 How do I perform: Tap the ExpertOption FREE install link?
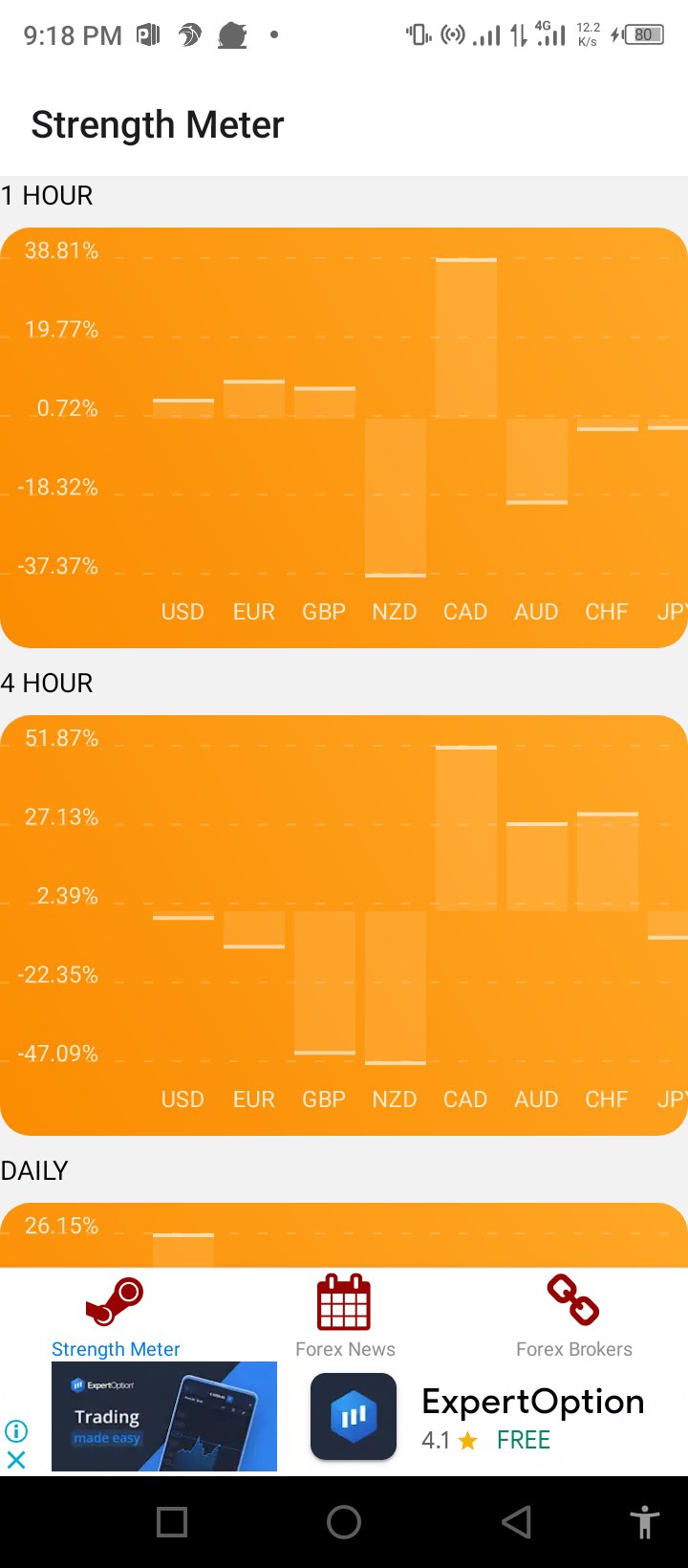click(x=524, y=1440)
